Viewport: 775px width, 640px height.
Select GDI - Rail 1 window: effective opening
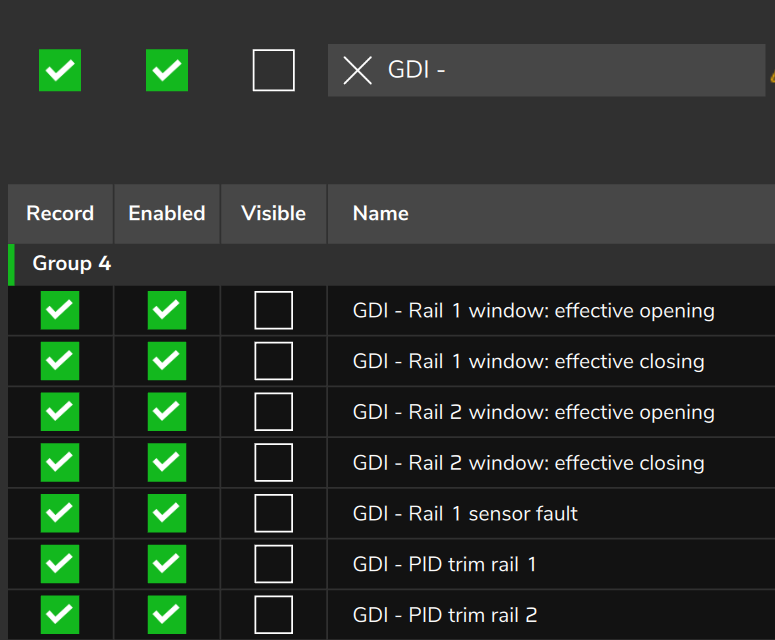[x=533, y=311]
